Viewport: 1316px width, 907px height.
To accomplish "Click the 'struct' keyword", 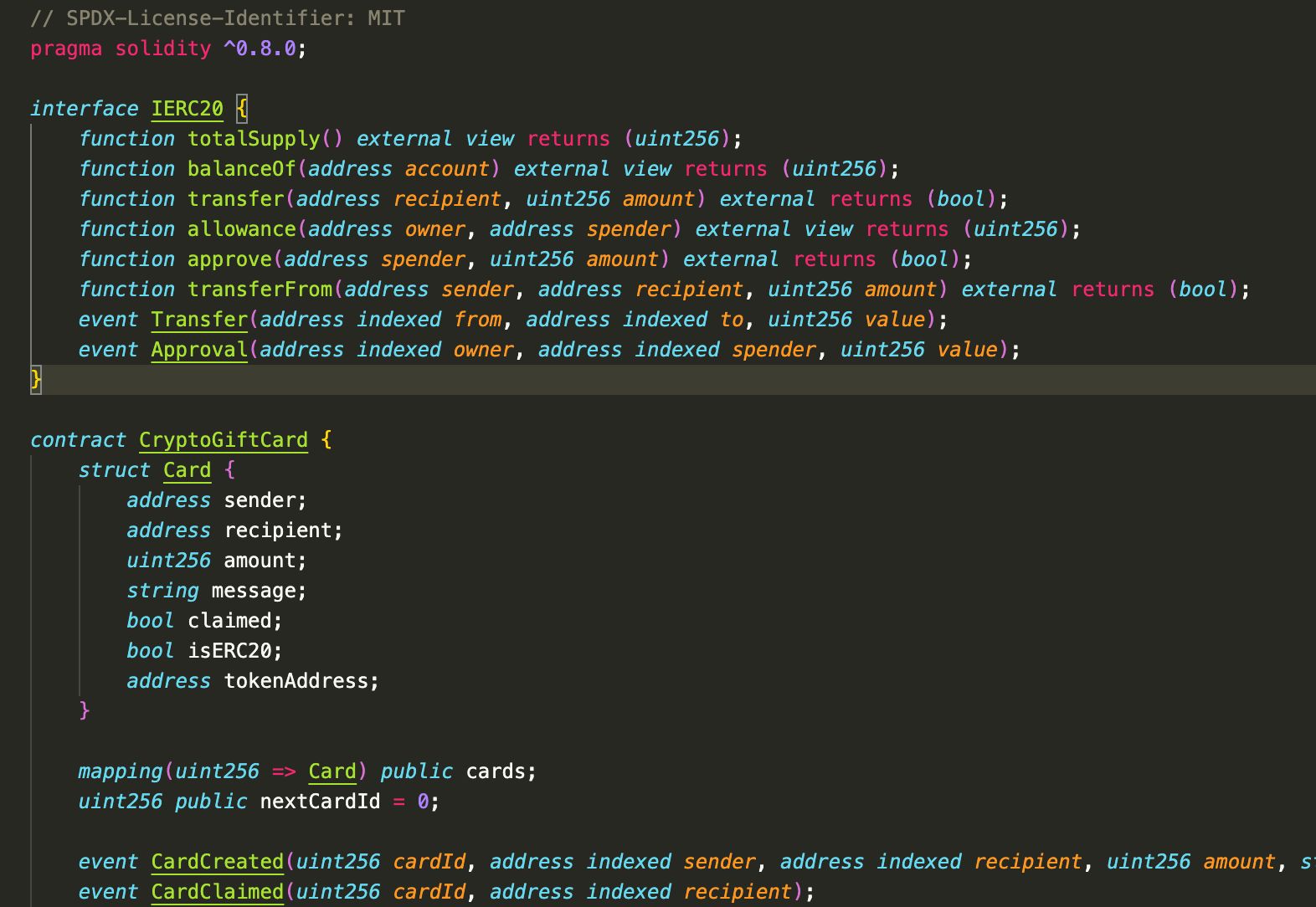I will pyautogui.click(x=115, y=470).
